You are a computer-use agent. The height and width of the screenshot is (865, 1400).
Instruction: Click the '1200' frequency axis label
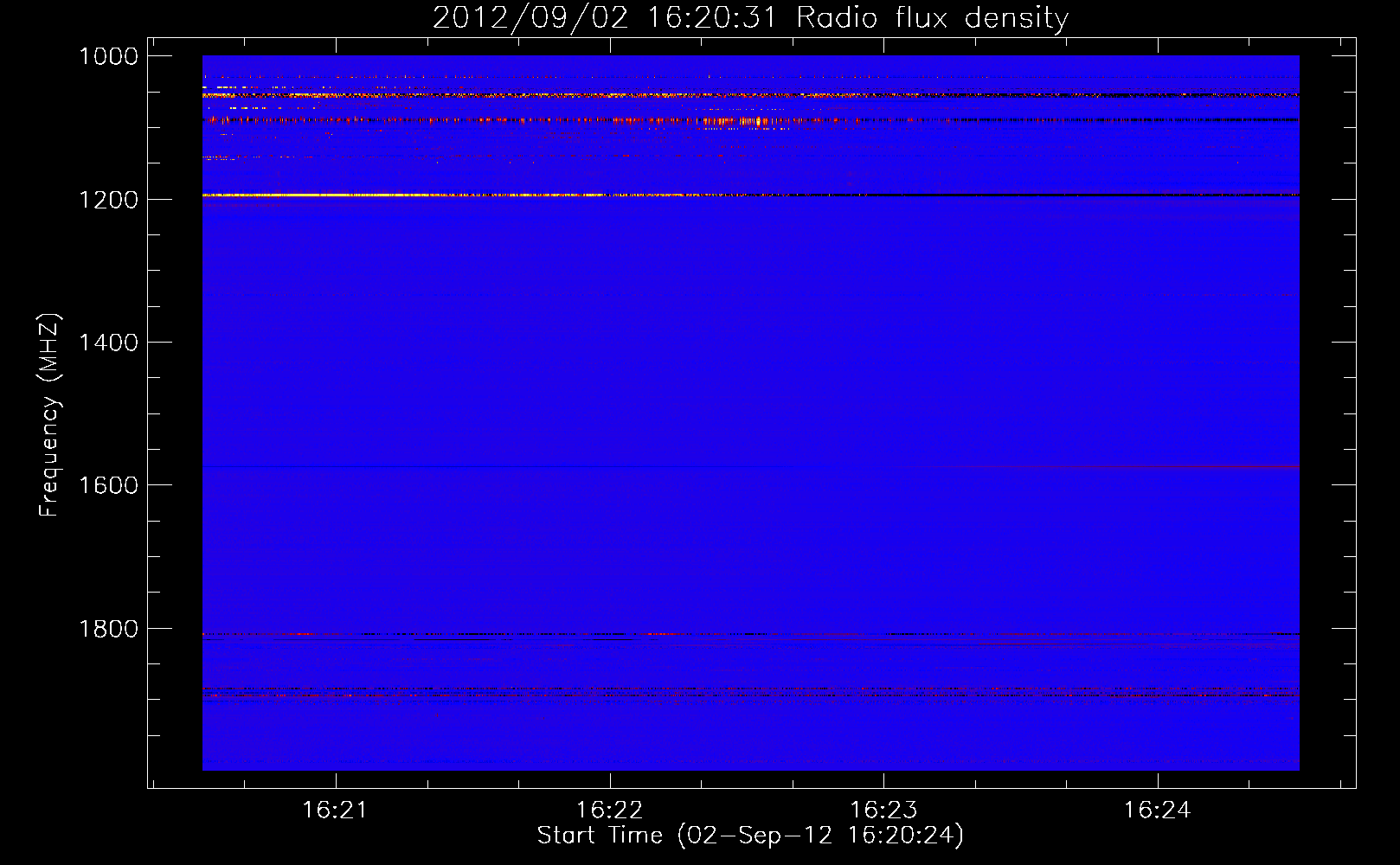(108, 200)
